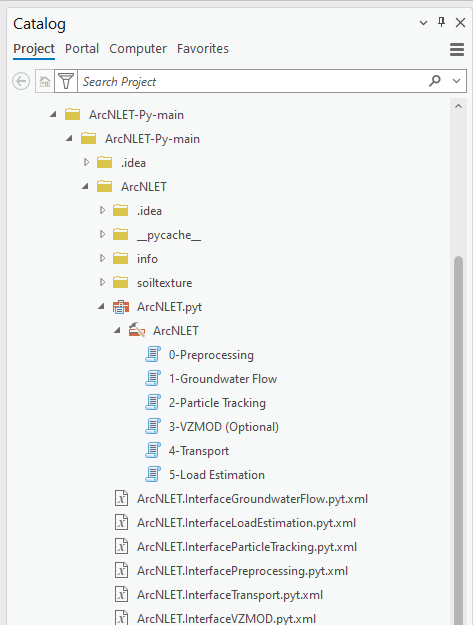Collapse the ArcNLET toolset node
Viewport: 473px width, 625px height.
click(117, 330)
